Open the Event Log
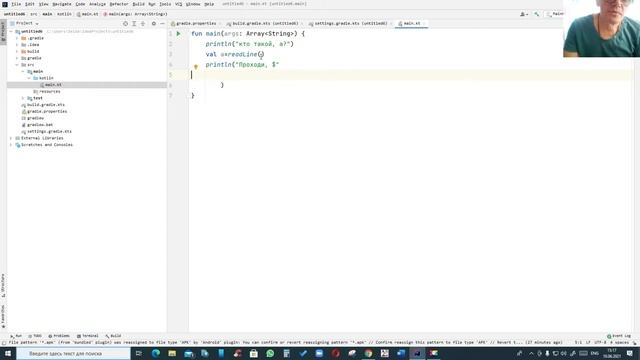Screen dimensions: 640x360 619,336
